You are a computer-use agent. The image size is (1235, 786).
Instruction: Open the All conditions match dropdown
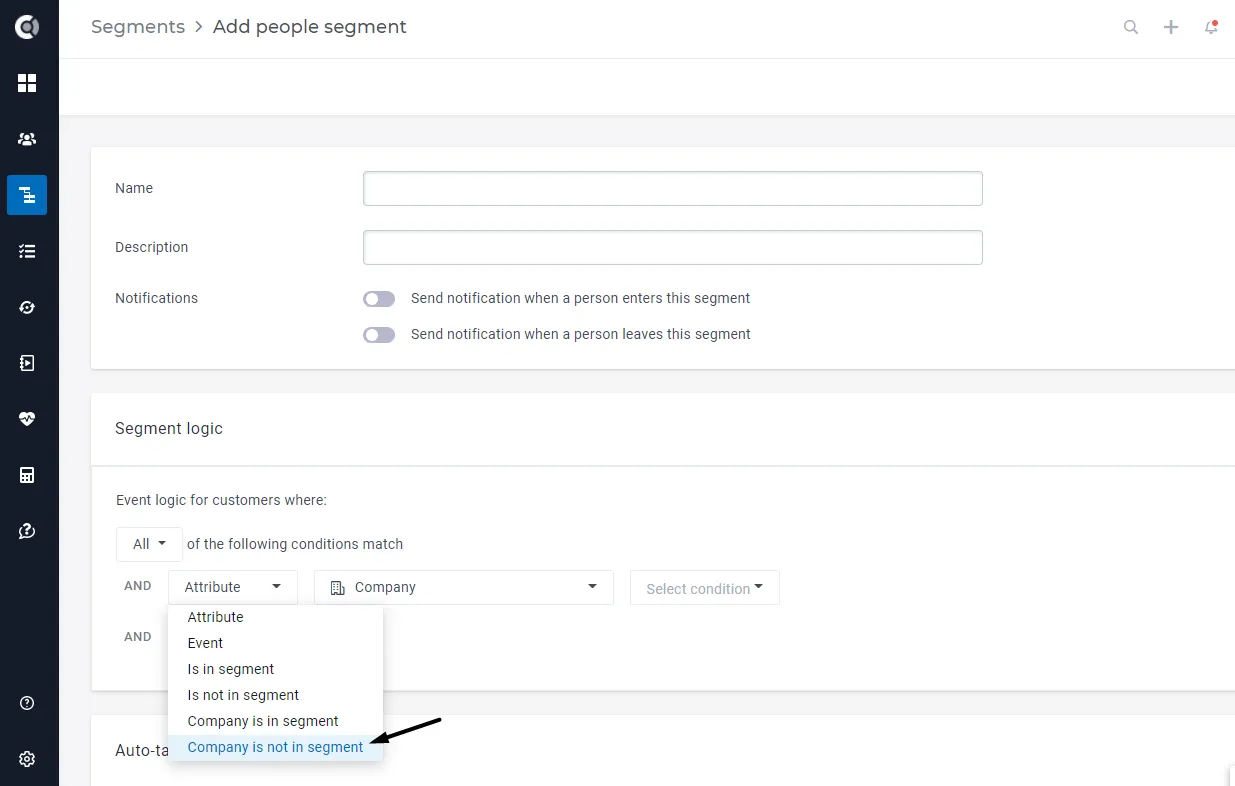coord(149,544)
